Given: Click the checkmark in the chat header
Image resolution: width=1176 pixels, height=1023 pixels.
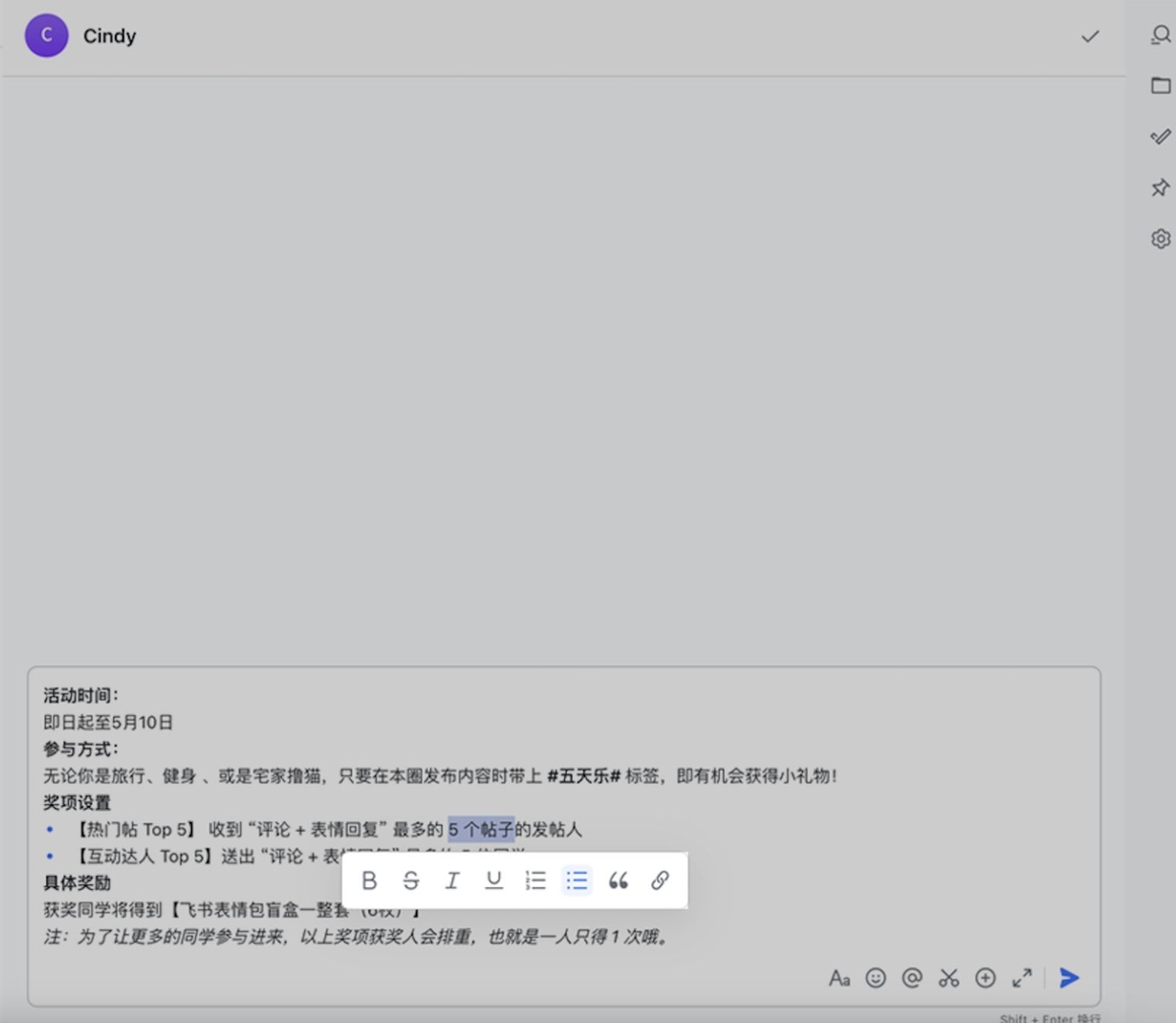Looking at the screenshot, I should (x=1090, y=37).
